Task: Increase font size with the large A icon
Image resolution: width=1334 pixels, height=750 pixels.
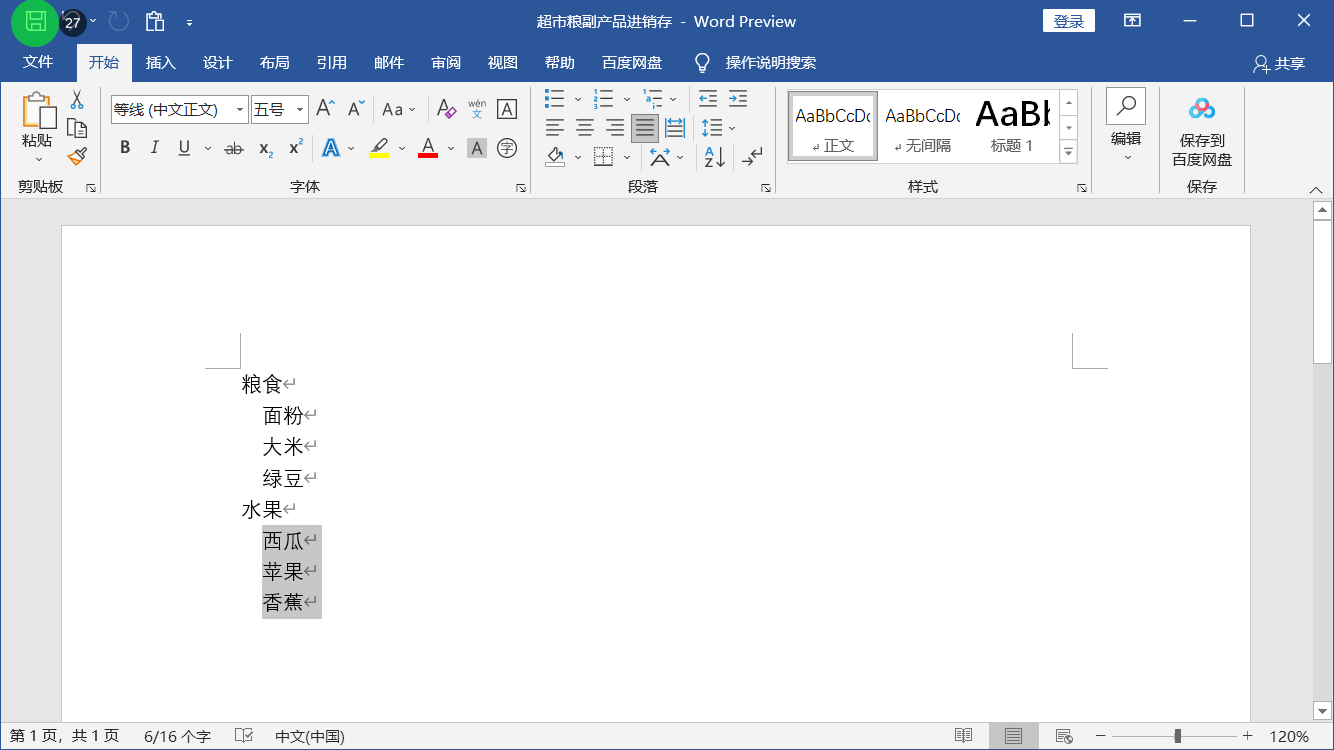Action: [325, 109]
